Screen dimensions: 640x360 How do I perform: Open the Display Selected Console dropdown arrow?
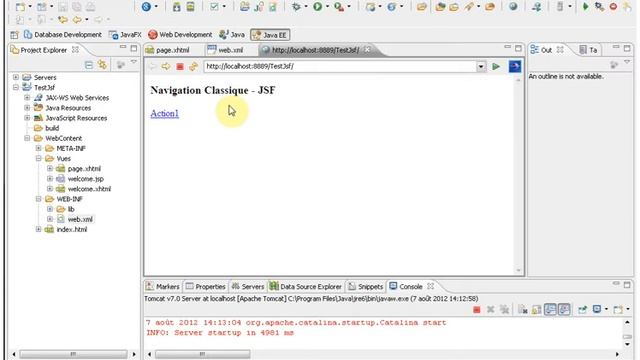point(606,309)
